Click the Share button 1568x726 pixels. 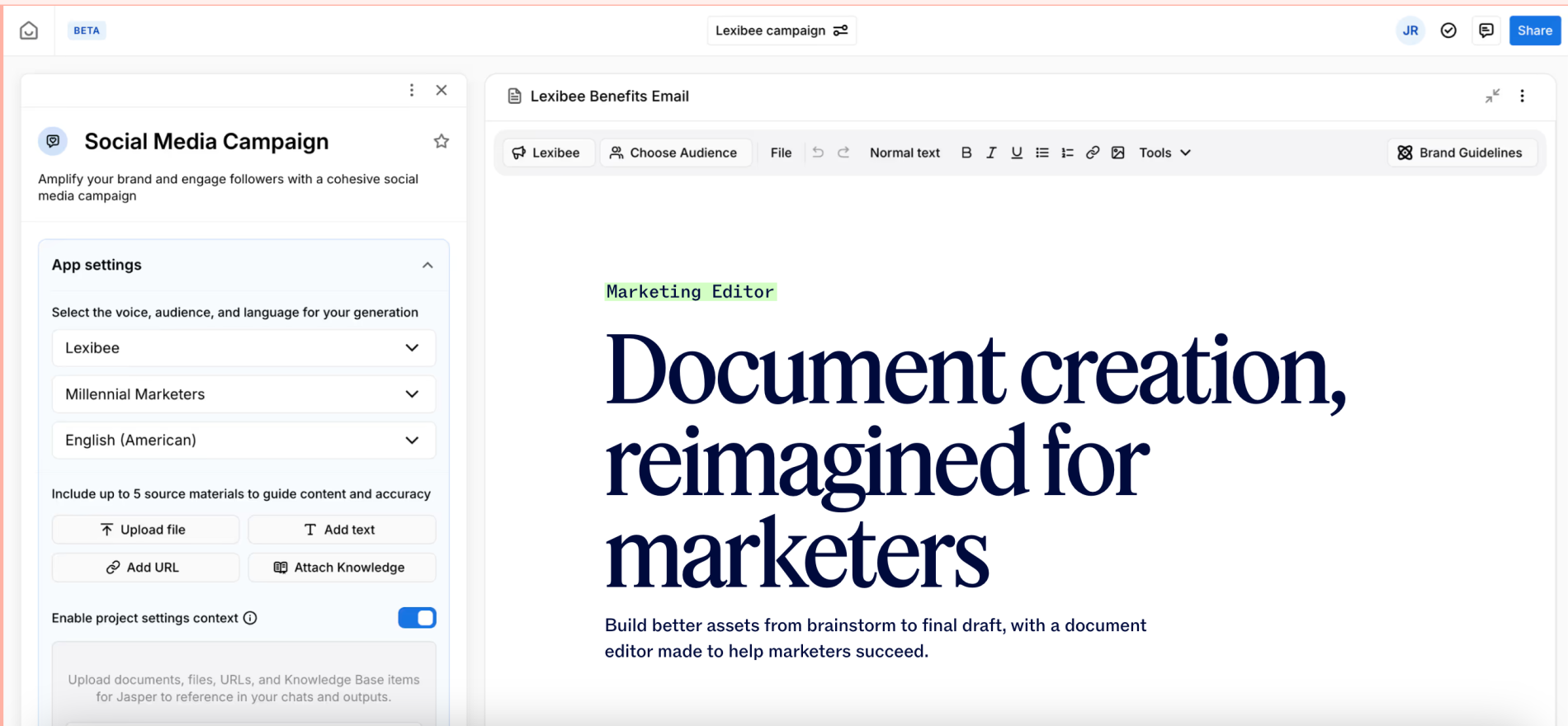point(1534,31)
